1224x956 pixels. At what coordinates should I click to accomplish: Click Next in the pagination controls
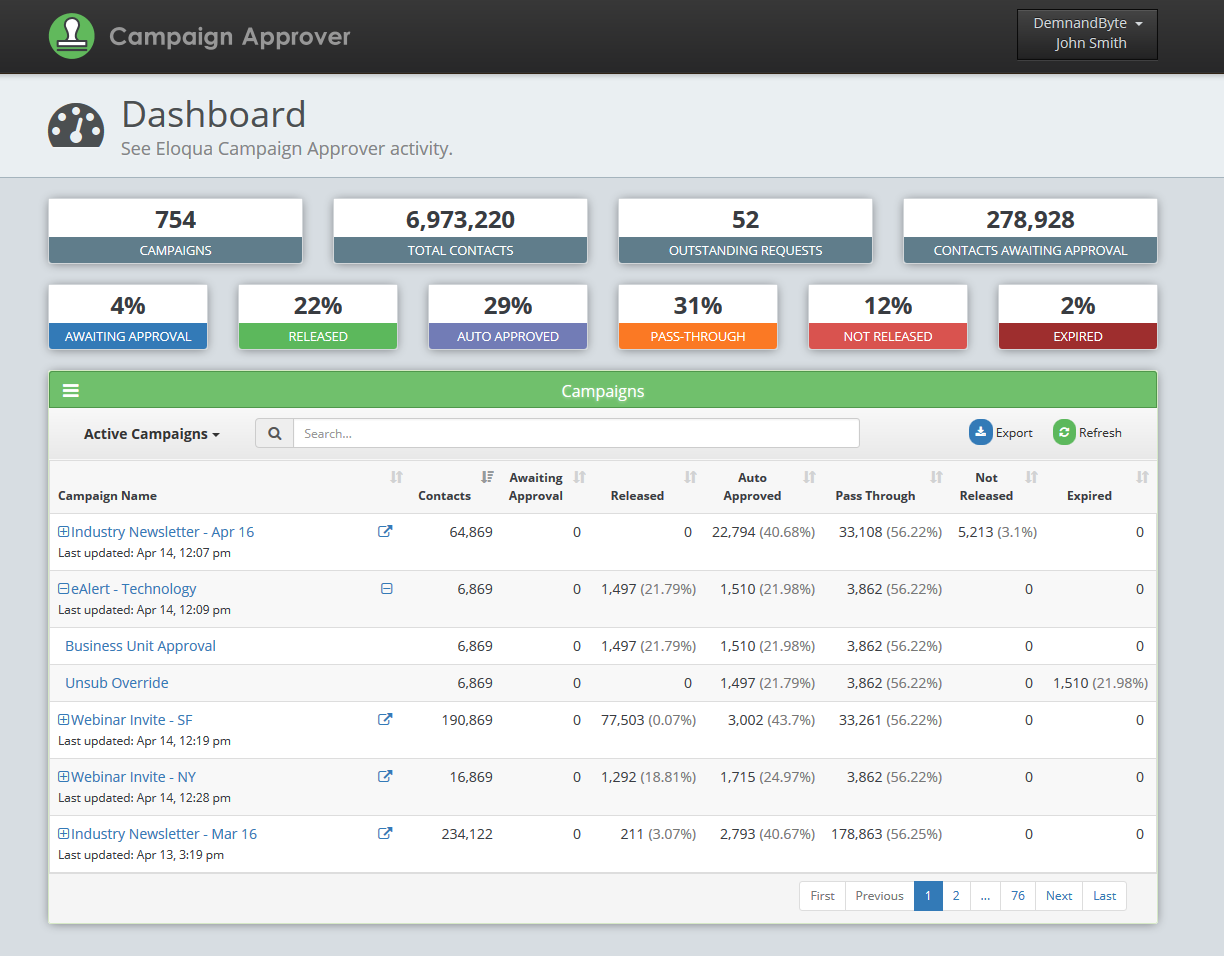coord(1058,895)
